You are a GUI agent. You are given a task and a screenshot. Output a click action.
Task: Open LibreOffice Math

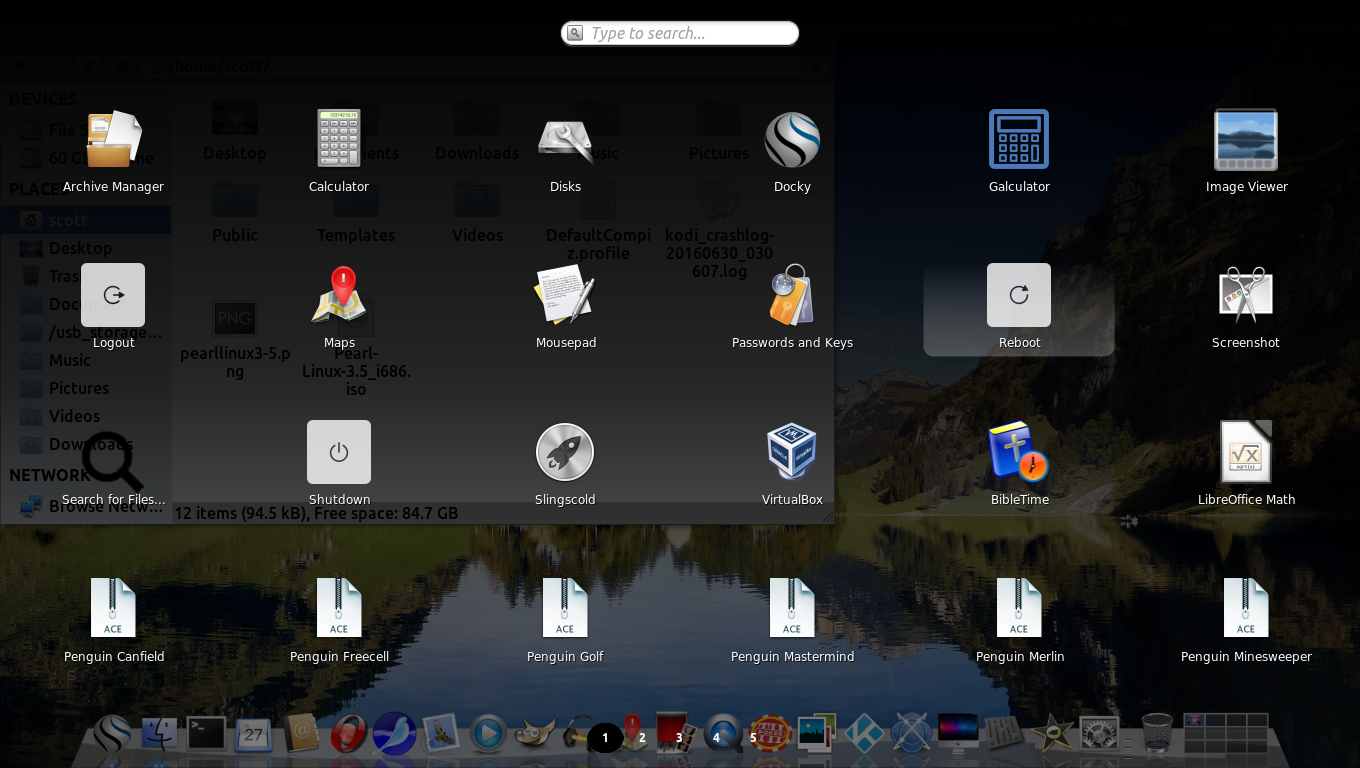tap(1246, 452)
